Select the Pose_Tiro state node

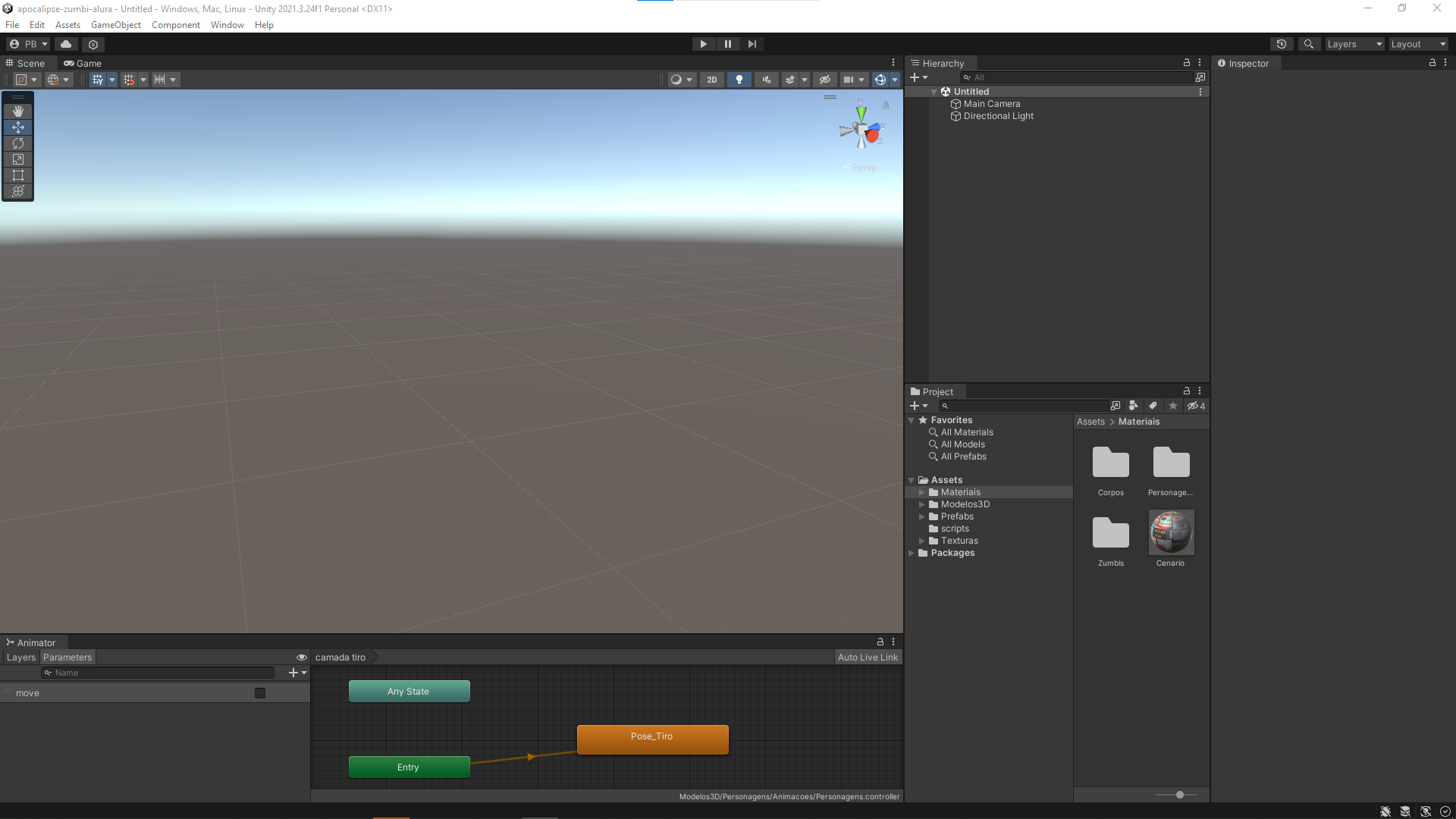(x=653, y=739)
